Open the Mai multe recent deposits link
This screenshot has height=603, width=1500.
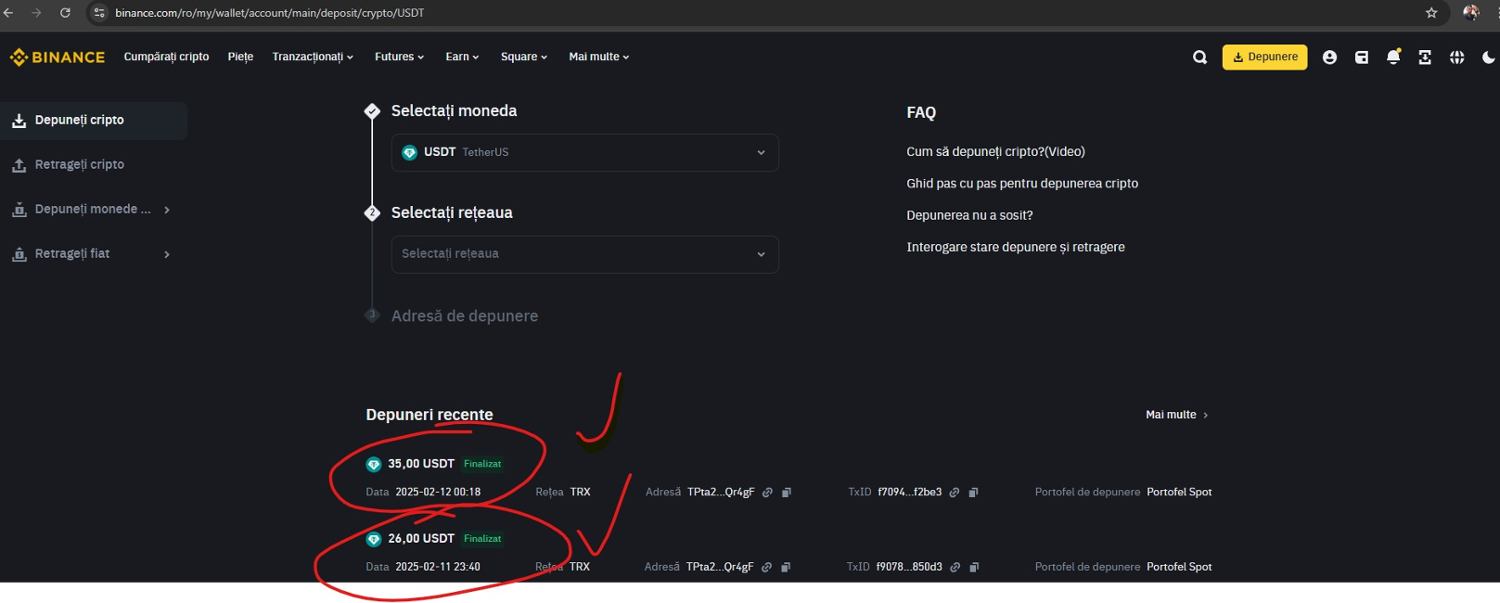pyautogui.click(x=1177, y=415)
